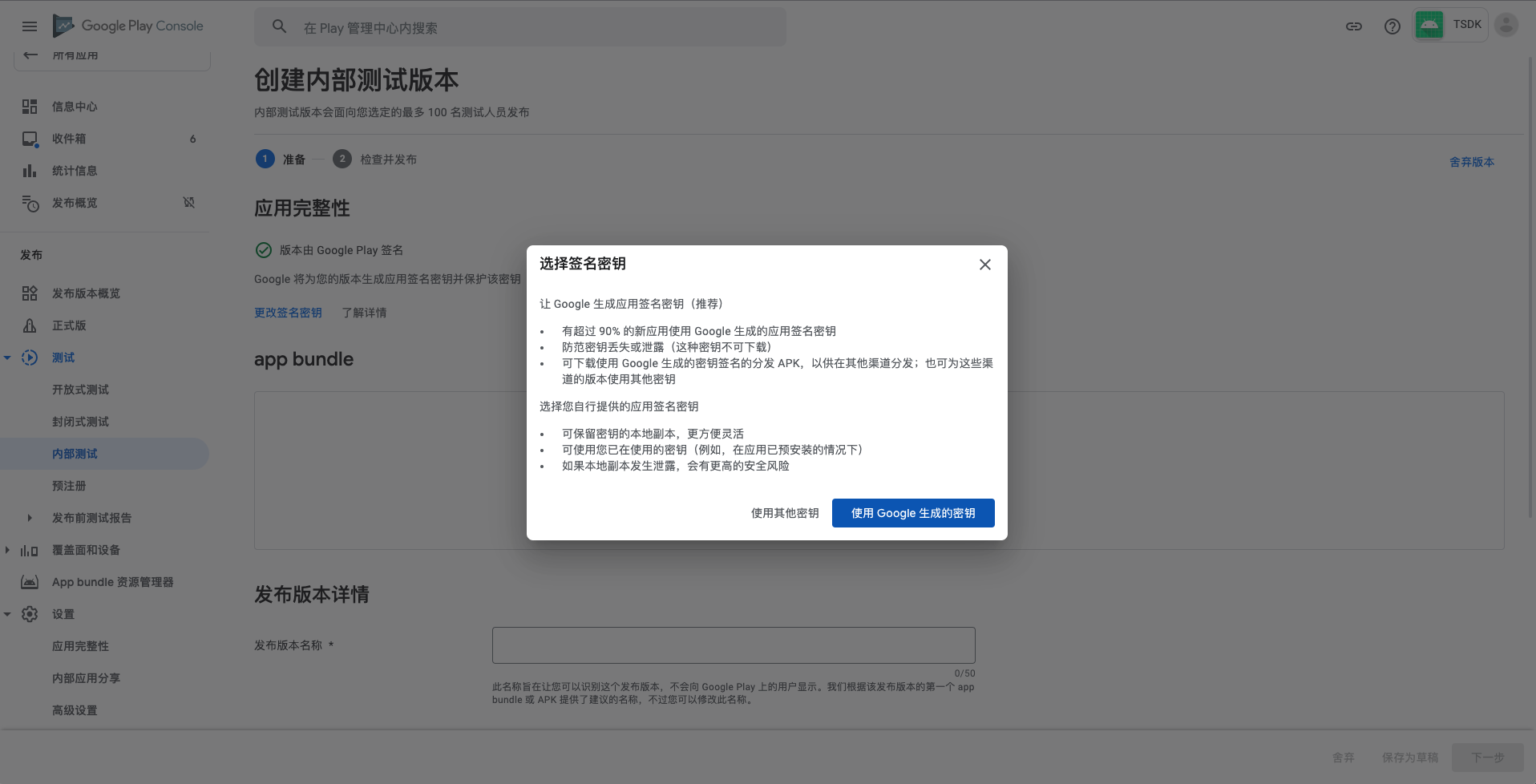1536x784 pixels.
Task: Click the back arrow to all apps
Action: click(30, 55)
